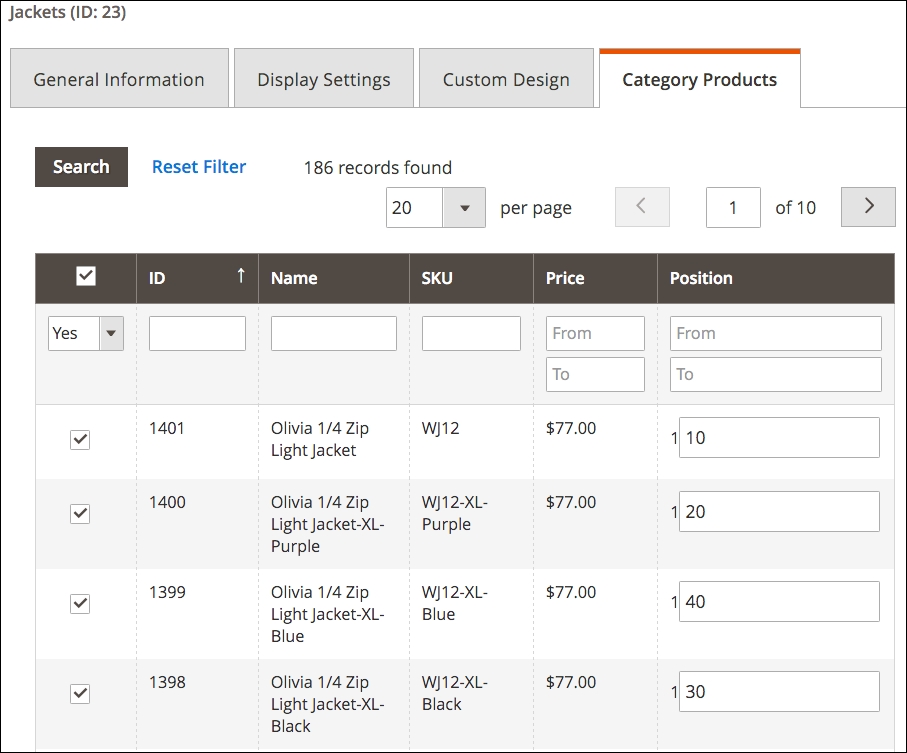907x753 pixels.
Task: Expand the Yes filter dropdown
Action: pos(86,333)
